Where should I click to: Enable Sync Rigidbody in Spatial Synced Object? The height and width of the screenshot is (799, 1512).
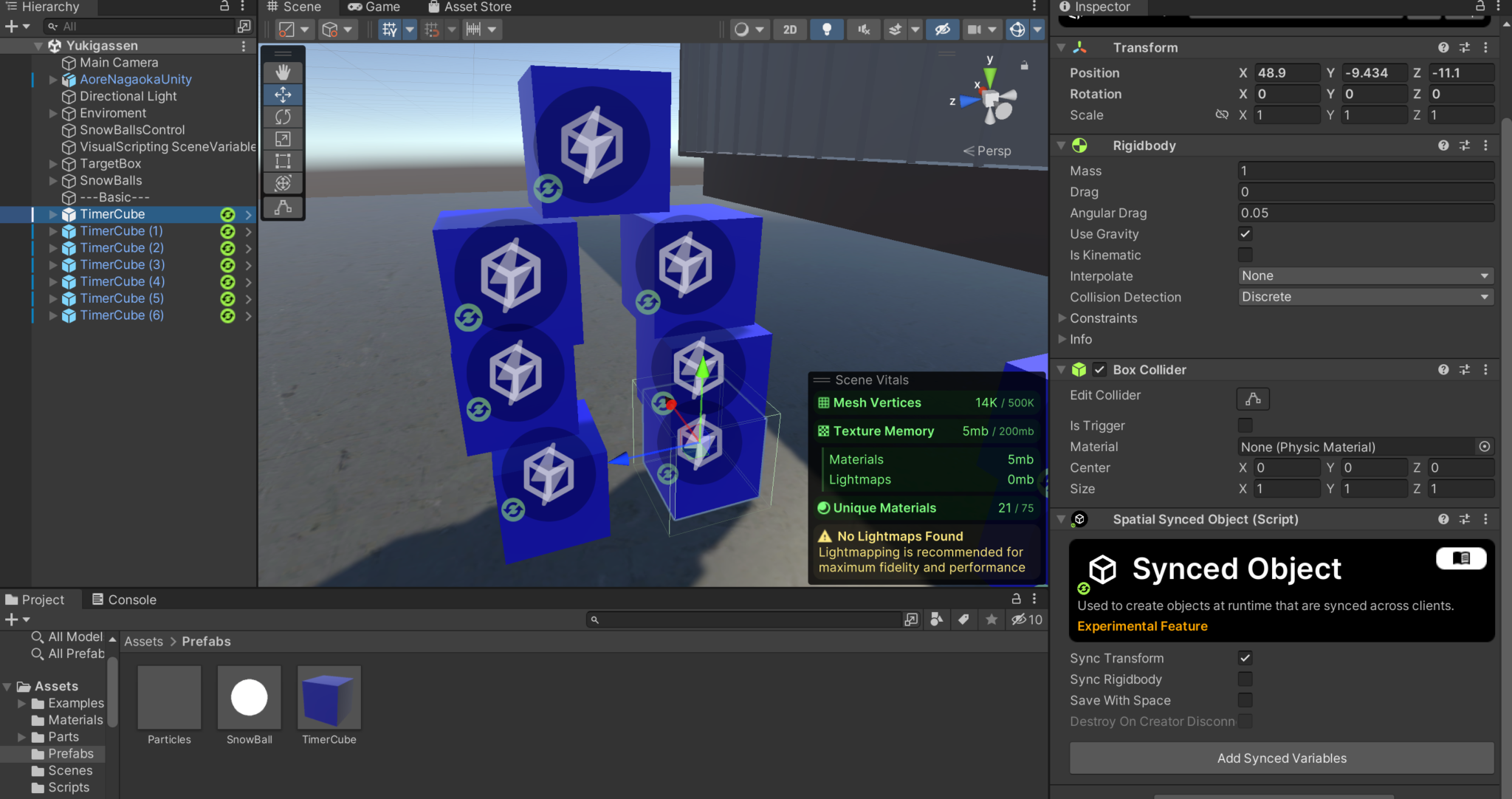[x=1245, y=679]
